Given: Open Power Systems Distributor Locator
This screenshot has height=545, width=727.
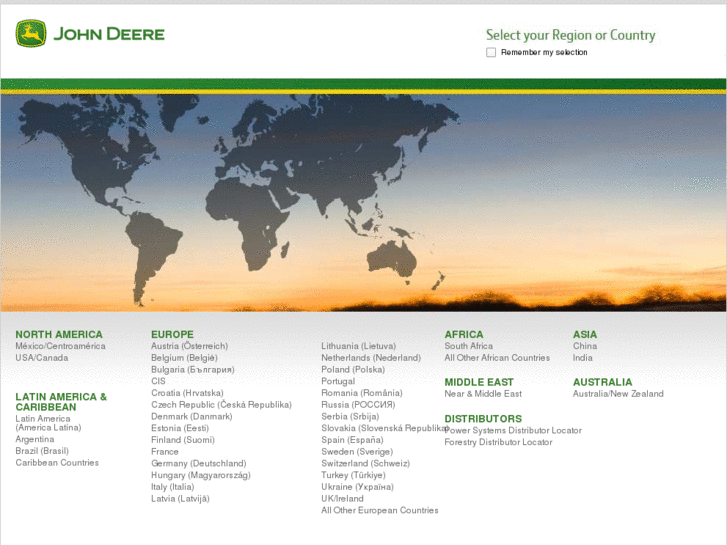Looking at the screenshot, I should [x=513, y=430].
